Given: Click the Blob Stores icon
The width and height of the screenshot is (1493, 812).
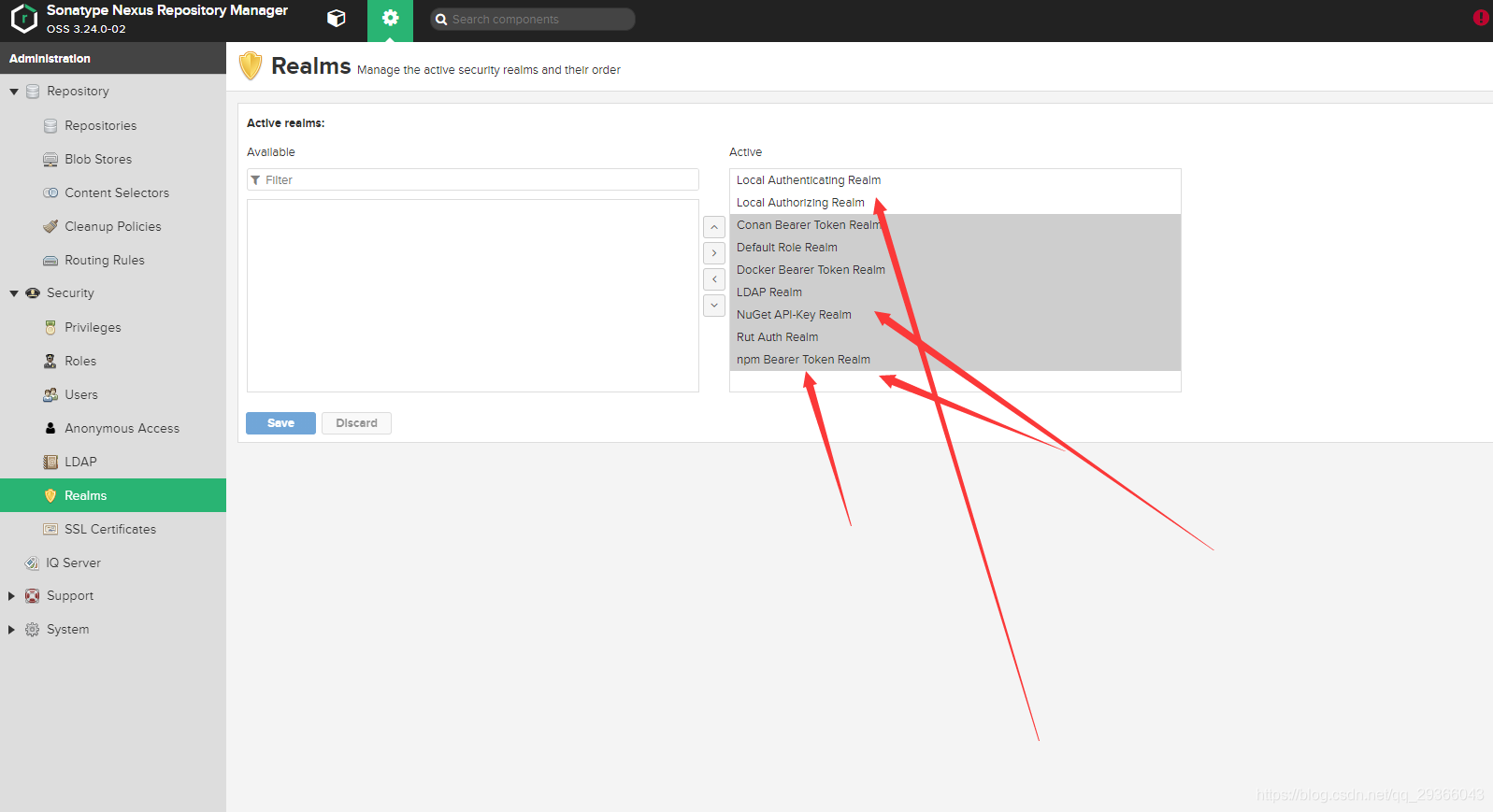Looking at the screenshot, I should click(50, 160).
